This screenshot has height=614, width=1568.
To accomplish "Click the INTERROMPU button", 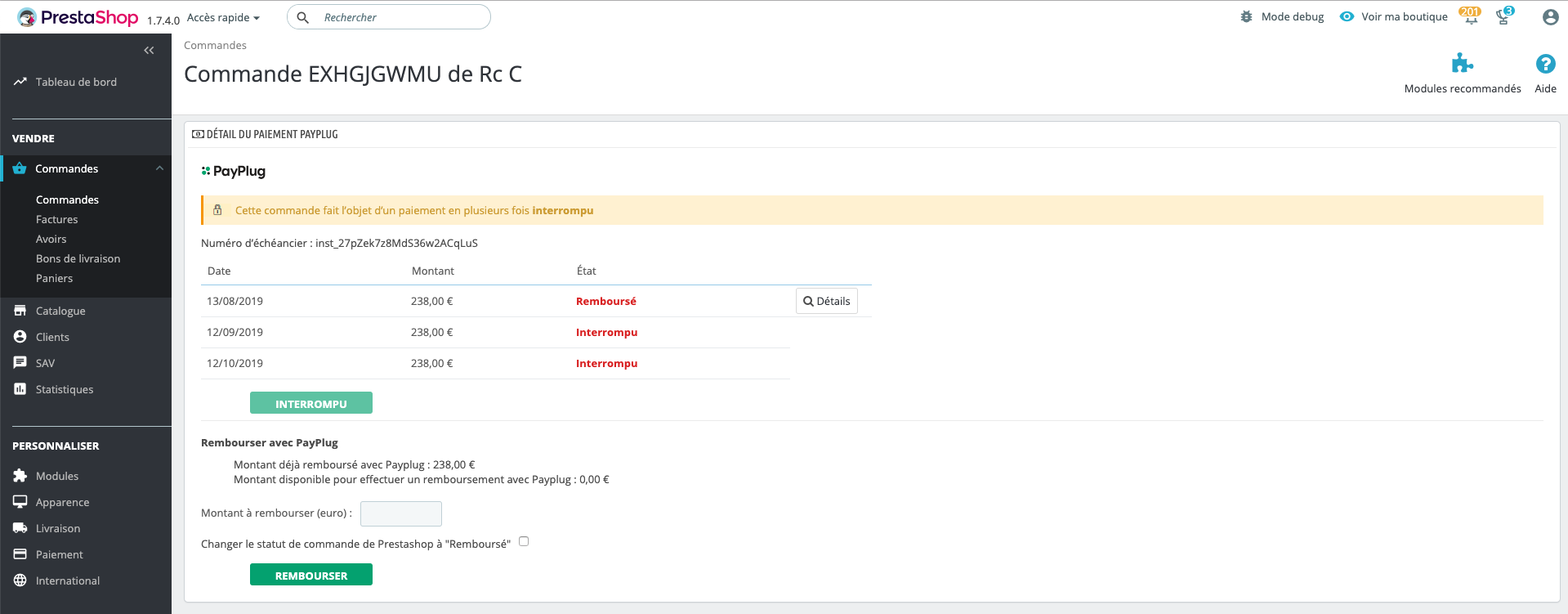I will [x=311, y=403].
